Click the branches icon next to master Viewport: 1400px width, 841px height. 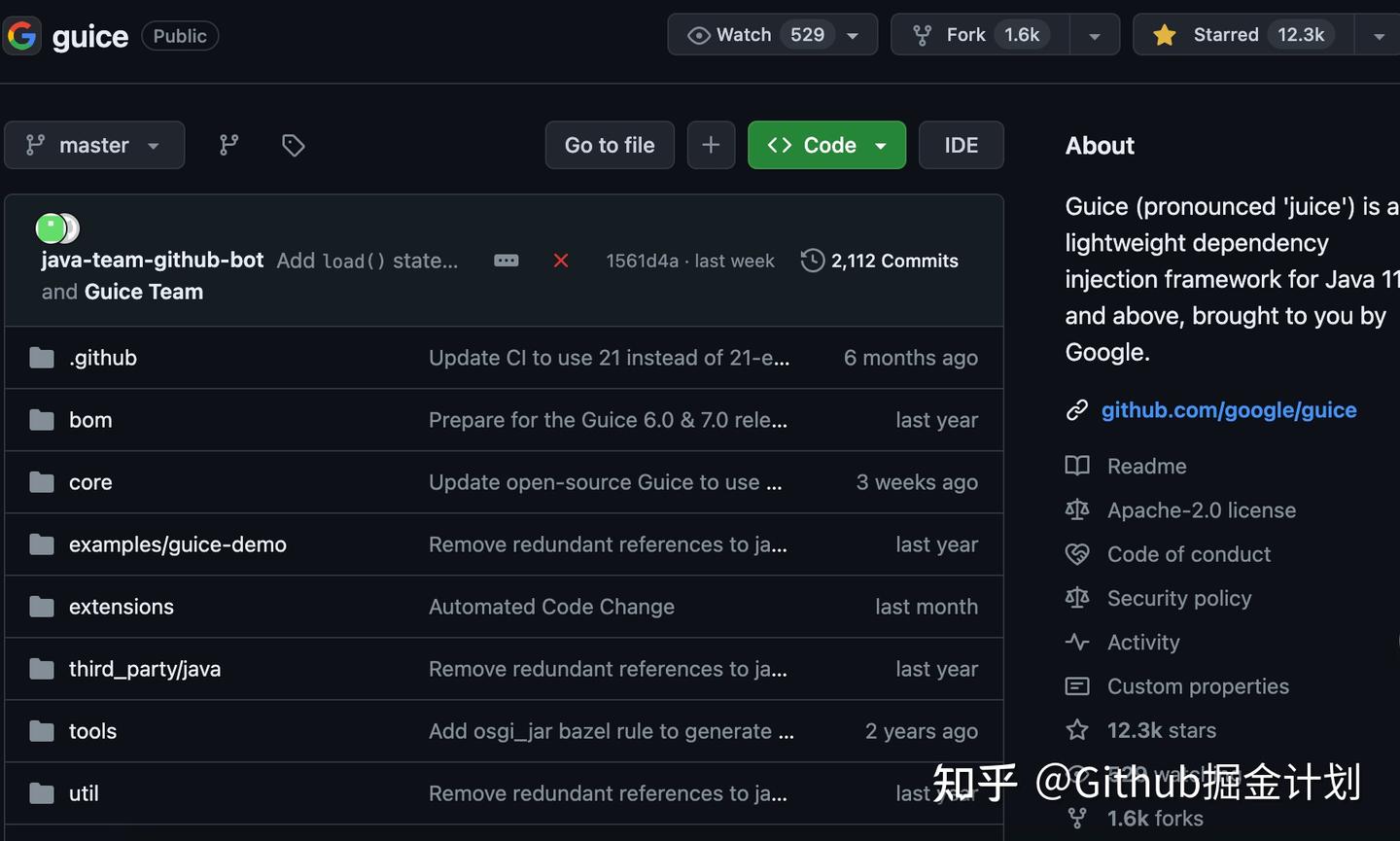tap(228, 145)
